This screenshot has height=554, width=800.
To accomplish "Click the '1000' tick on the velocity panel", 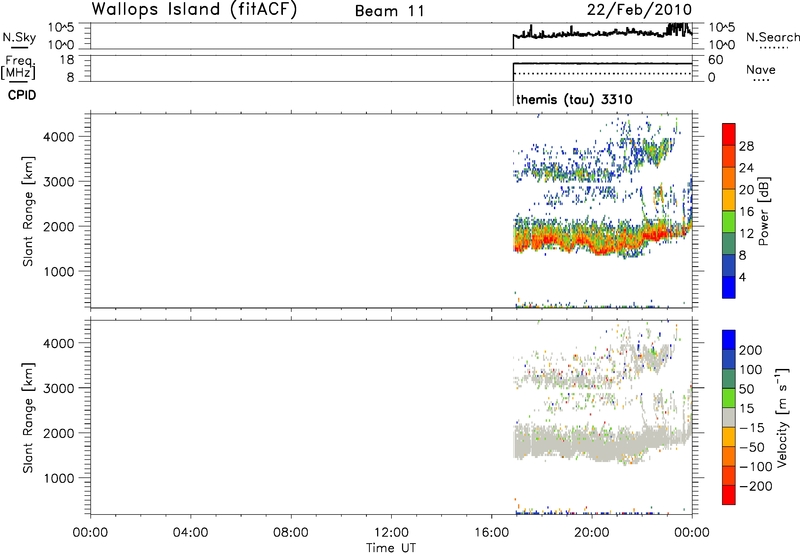I will tap(59, 478).
